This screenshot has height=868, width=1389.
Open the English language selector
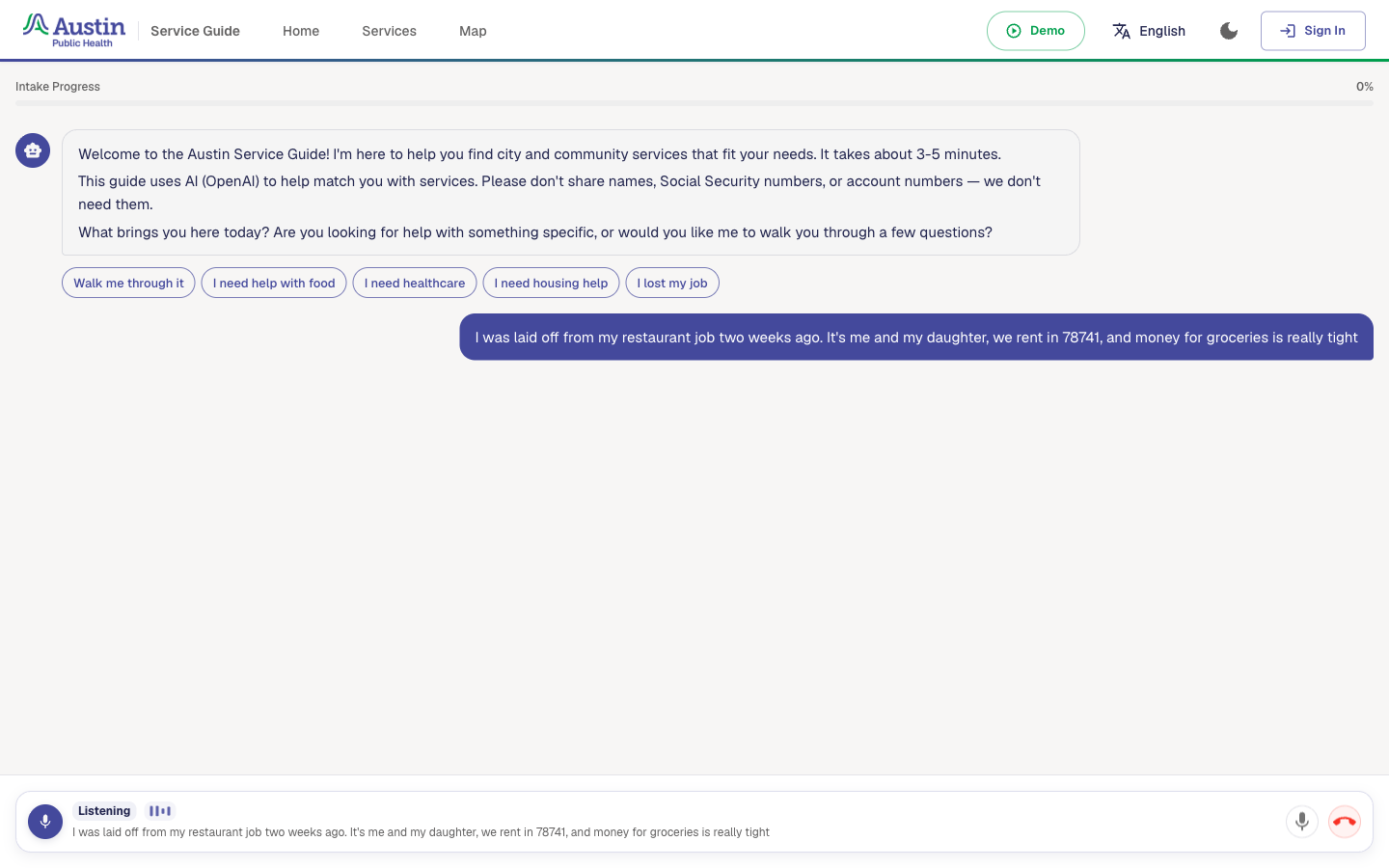click(x=1149, y=31)
